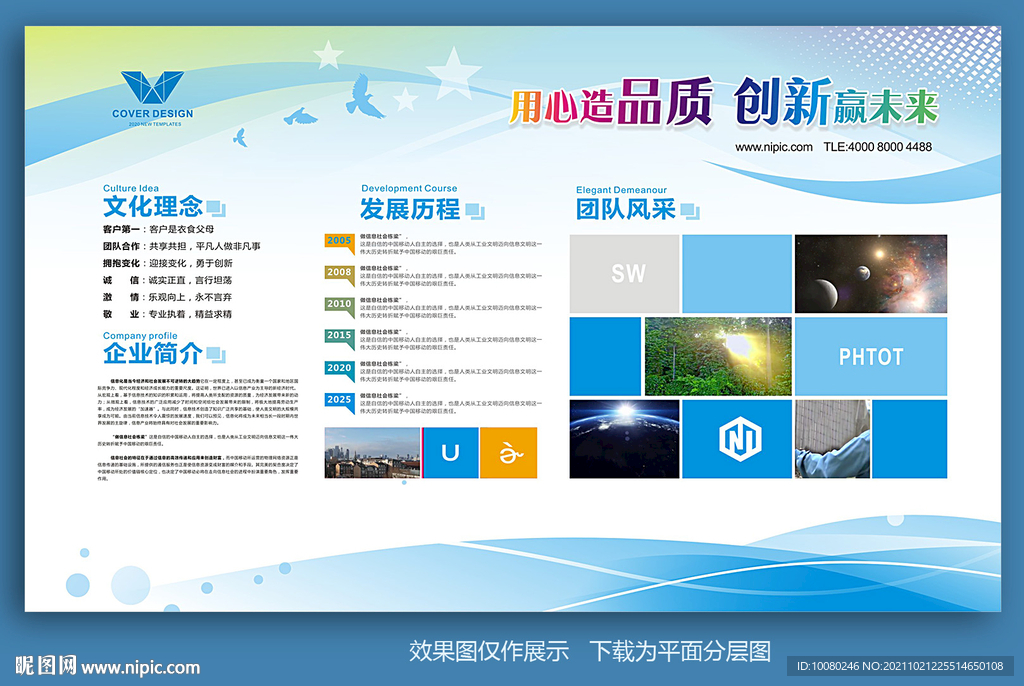
Task: Click the big white star decoration
Action: 453,73
